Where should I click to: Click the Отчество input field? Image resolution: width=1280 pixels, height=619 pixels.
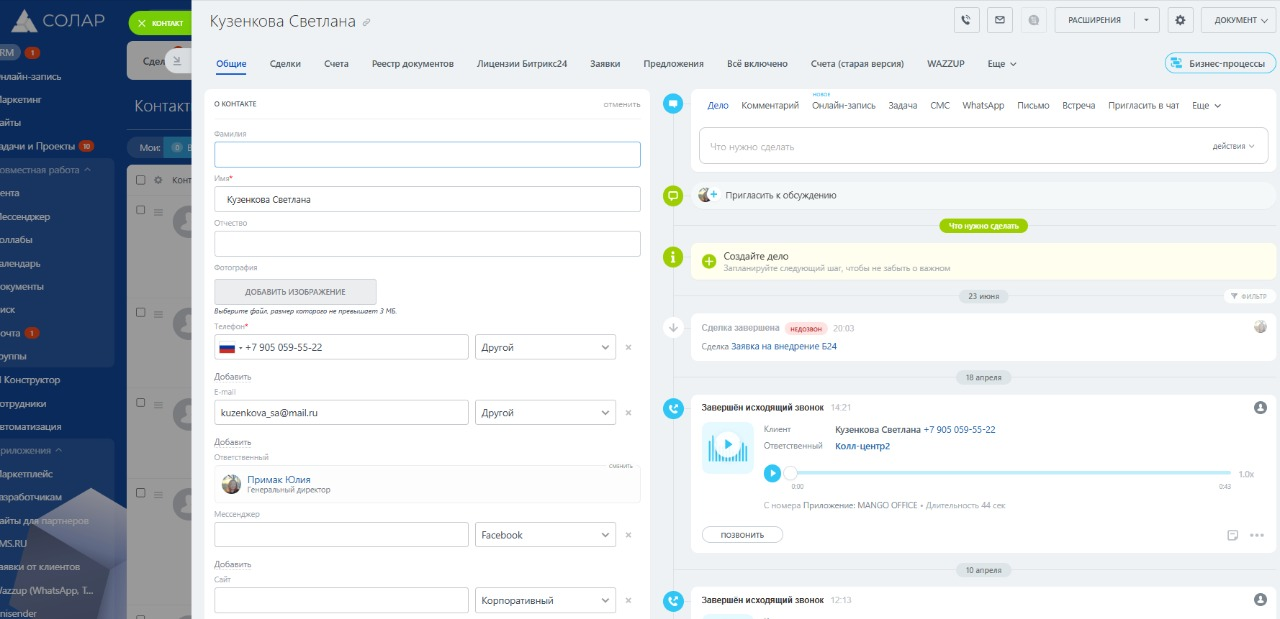point(427,244)
